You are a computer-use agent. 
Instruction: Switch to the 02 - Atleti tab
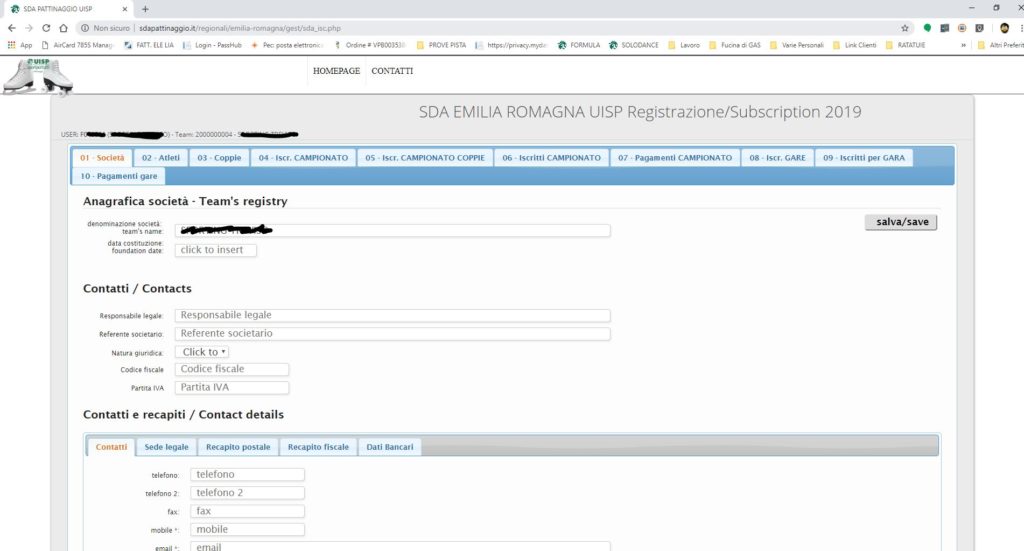[161, 158]
